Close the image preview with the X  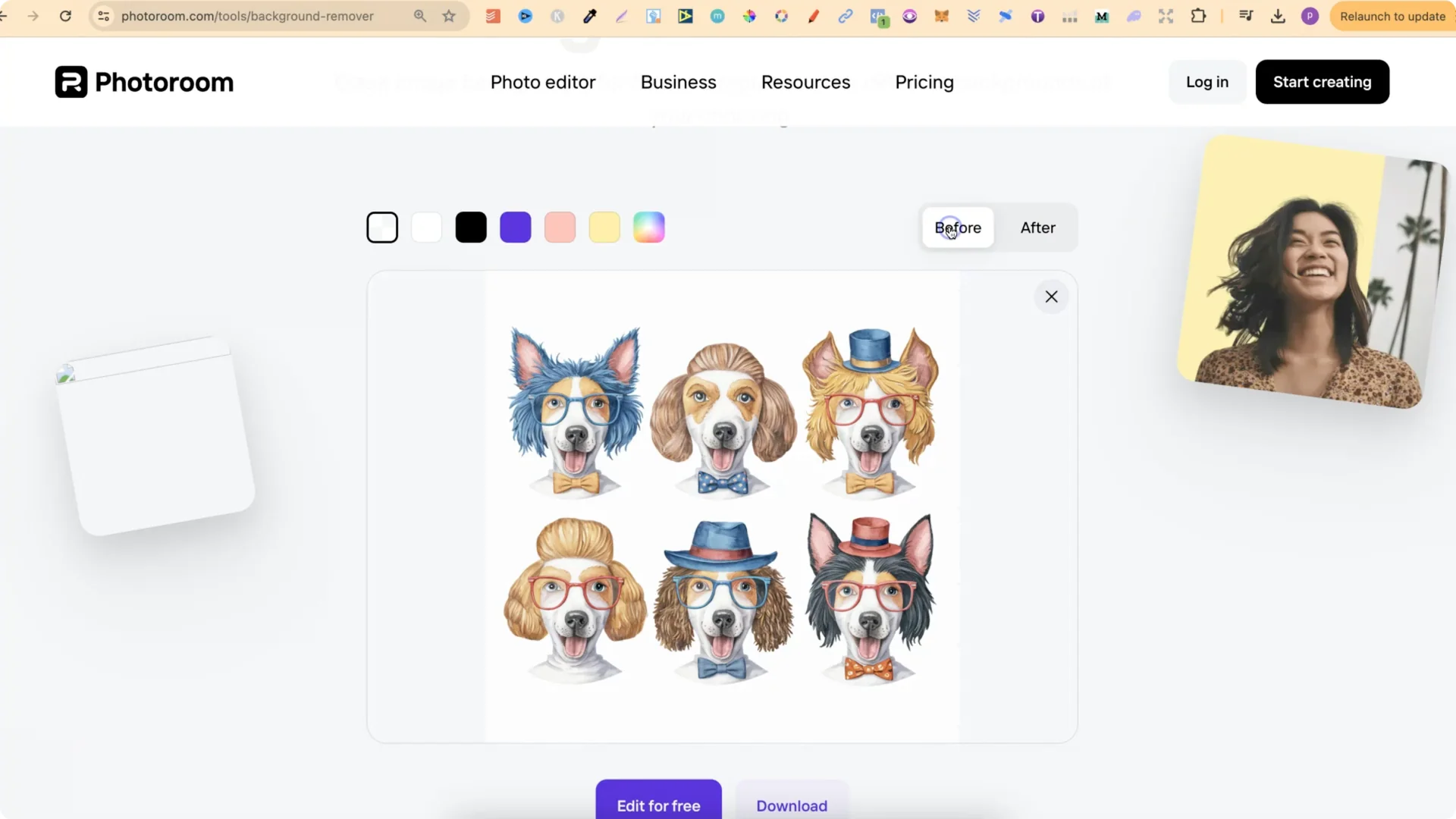[1051, 297]
